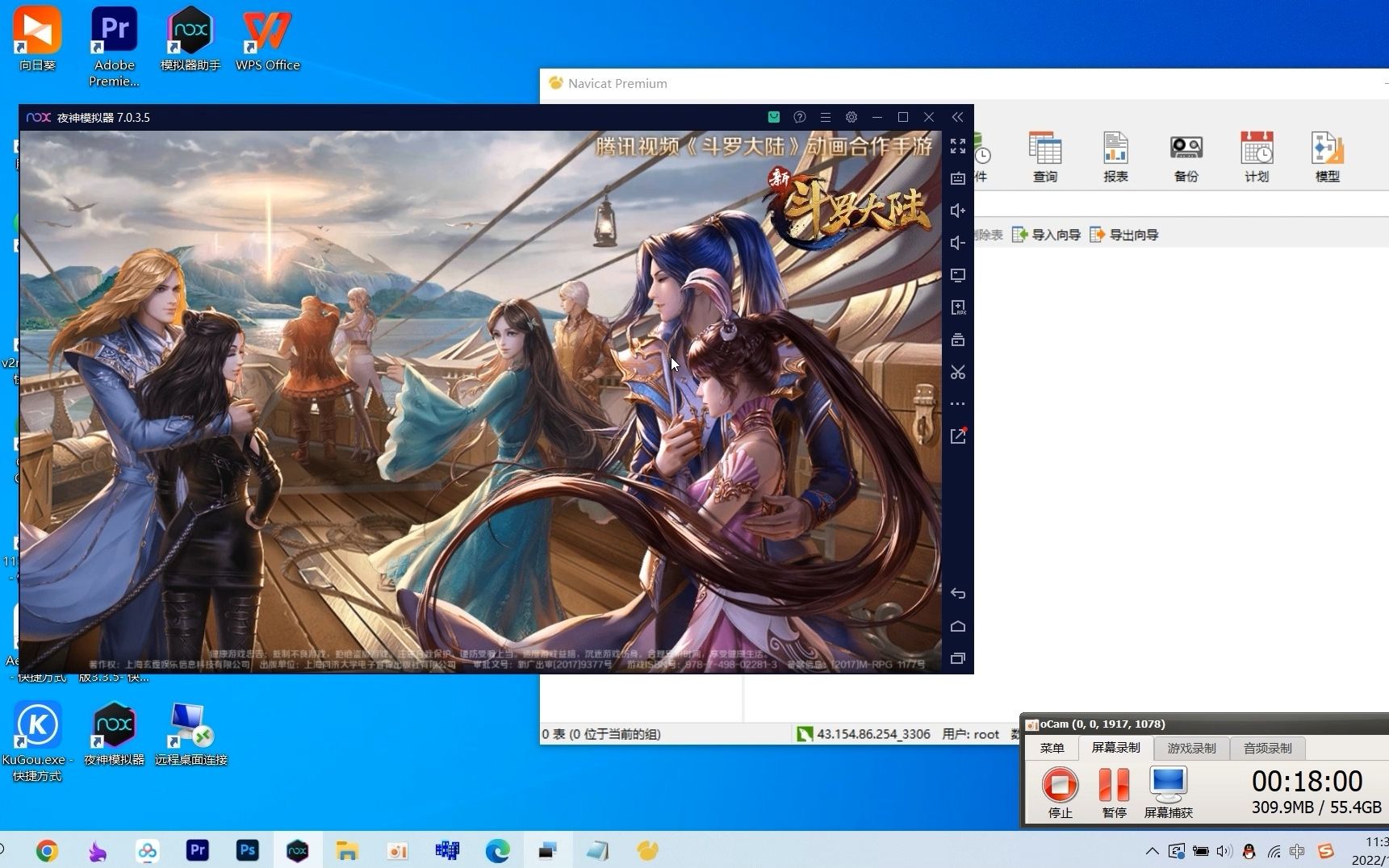Click volume up icon in Nox sidebar
The width and height of the screenshot is (1389, 868).
pyautogui.click(x=958, y=211)
